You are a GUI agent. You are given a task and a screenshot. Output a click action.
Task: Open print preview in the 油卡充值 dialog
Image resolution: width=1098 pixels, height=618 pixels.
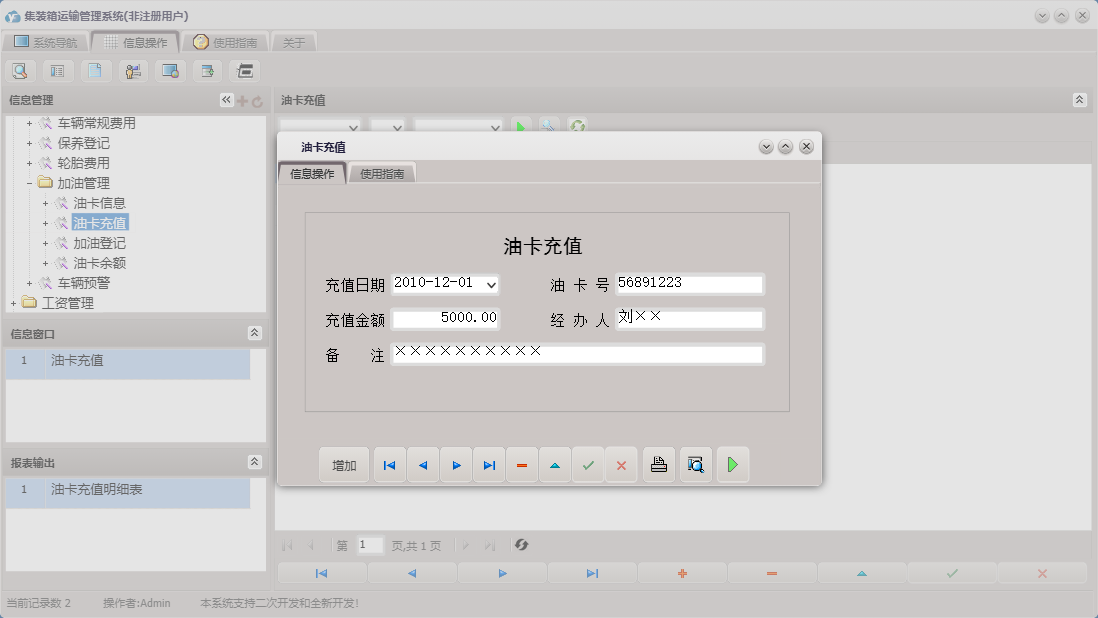pos(695,464)
